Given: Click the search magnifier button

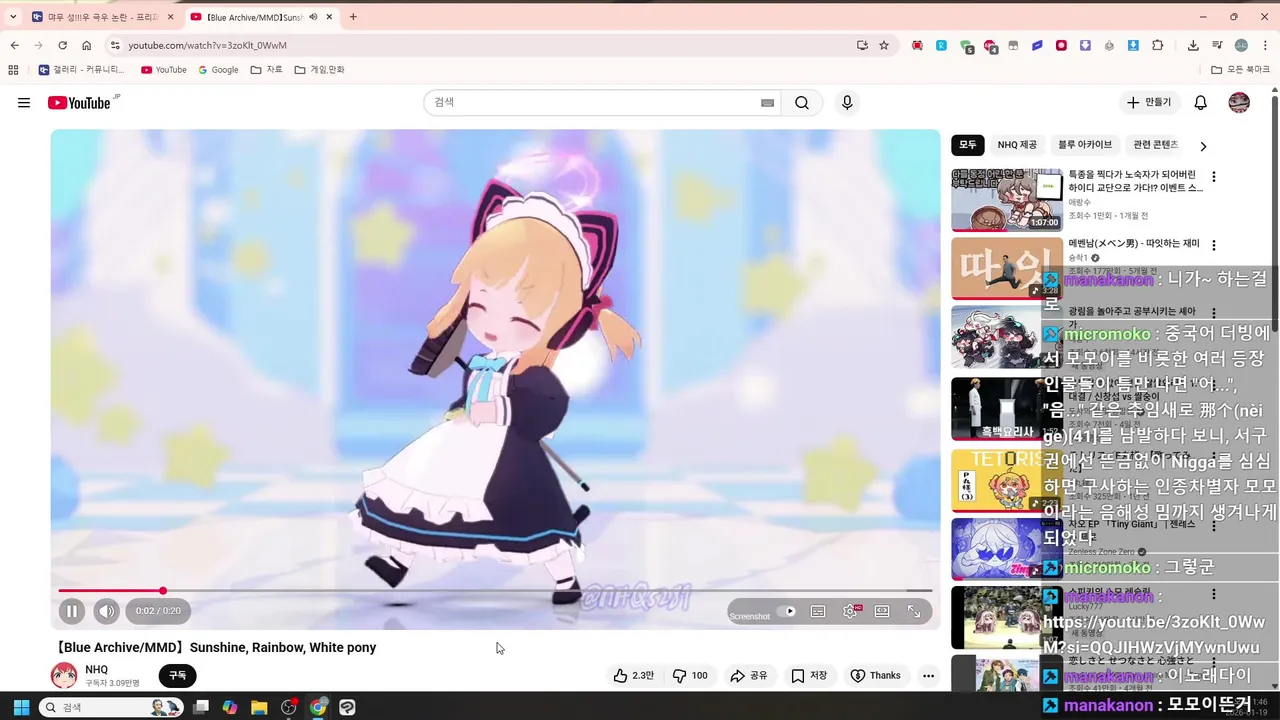Looking at the screenshot, I should 802,103.
